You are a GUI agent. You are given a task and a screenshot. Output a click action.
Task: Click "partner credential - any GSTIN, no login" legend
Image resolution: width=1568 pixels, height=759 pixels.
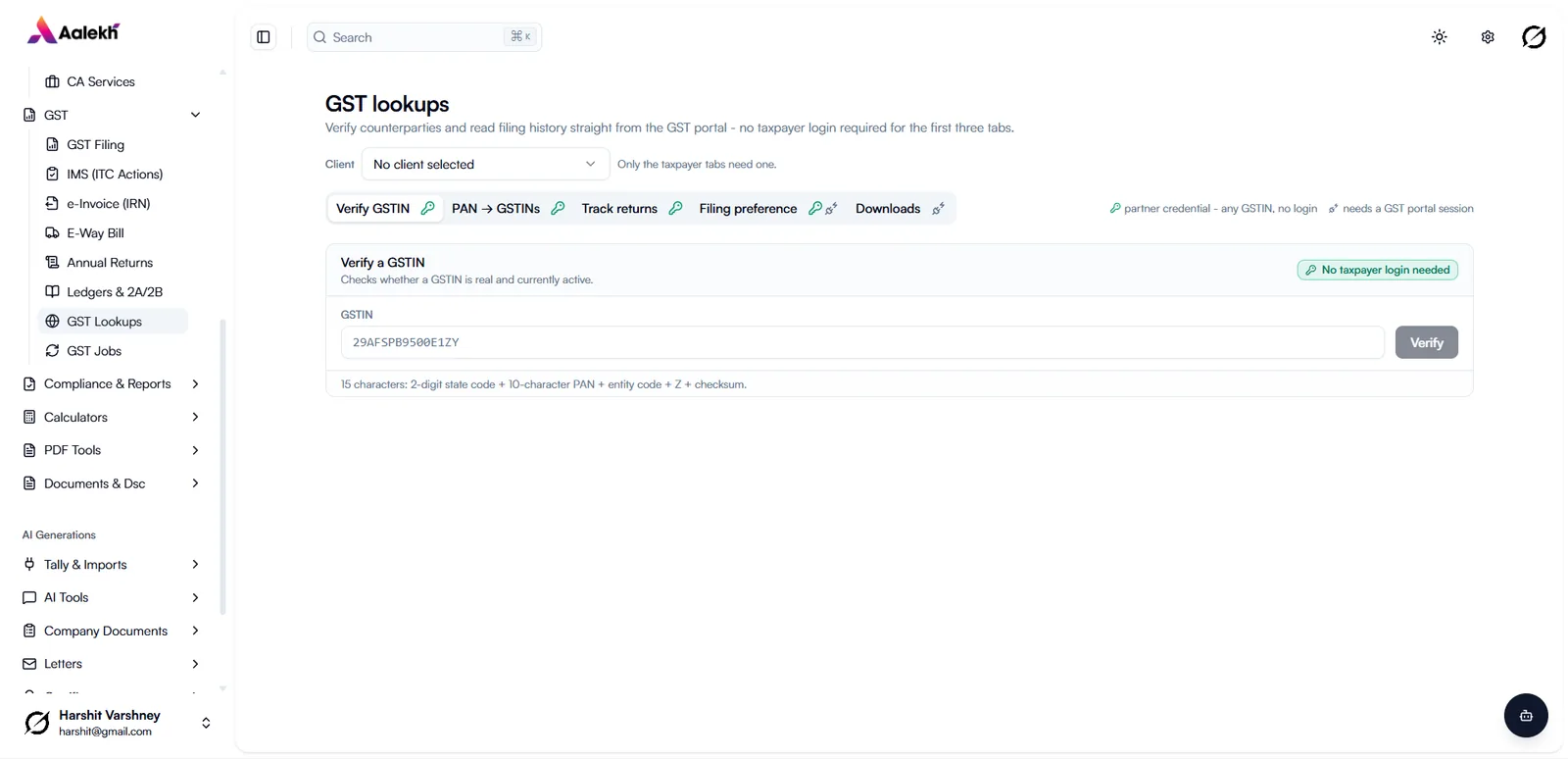pos(1213,208)
